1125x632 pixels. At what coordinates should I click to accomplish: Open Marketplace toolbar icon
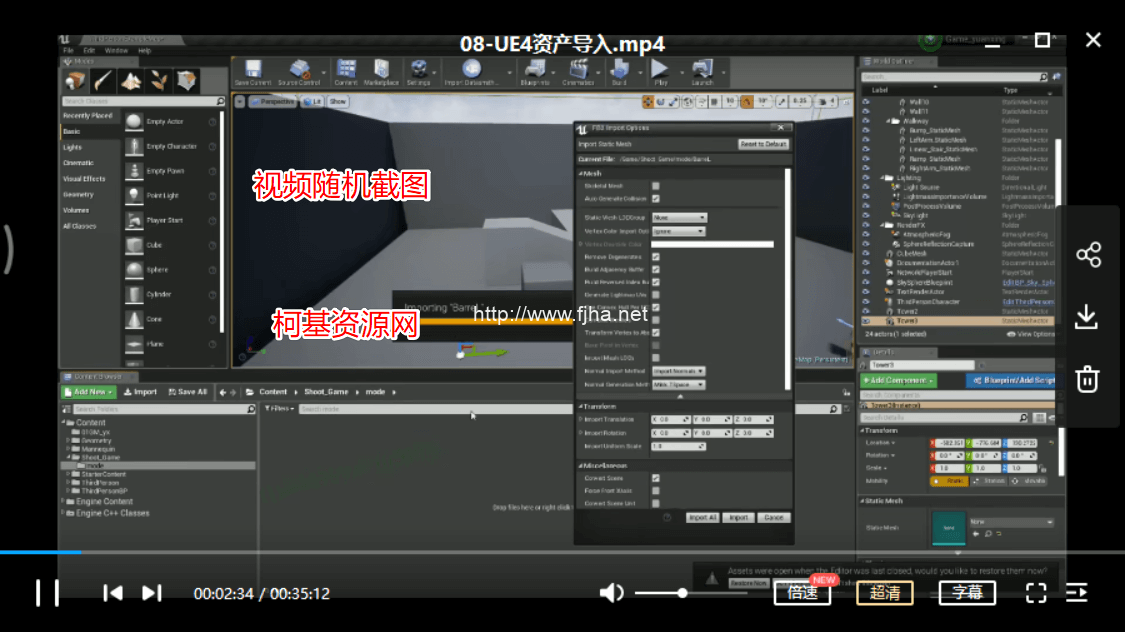(x=381, y=72)
